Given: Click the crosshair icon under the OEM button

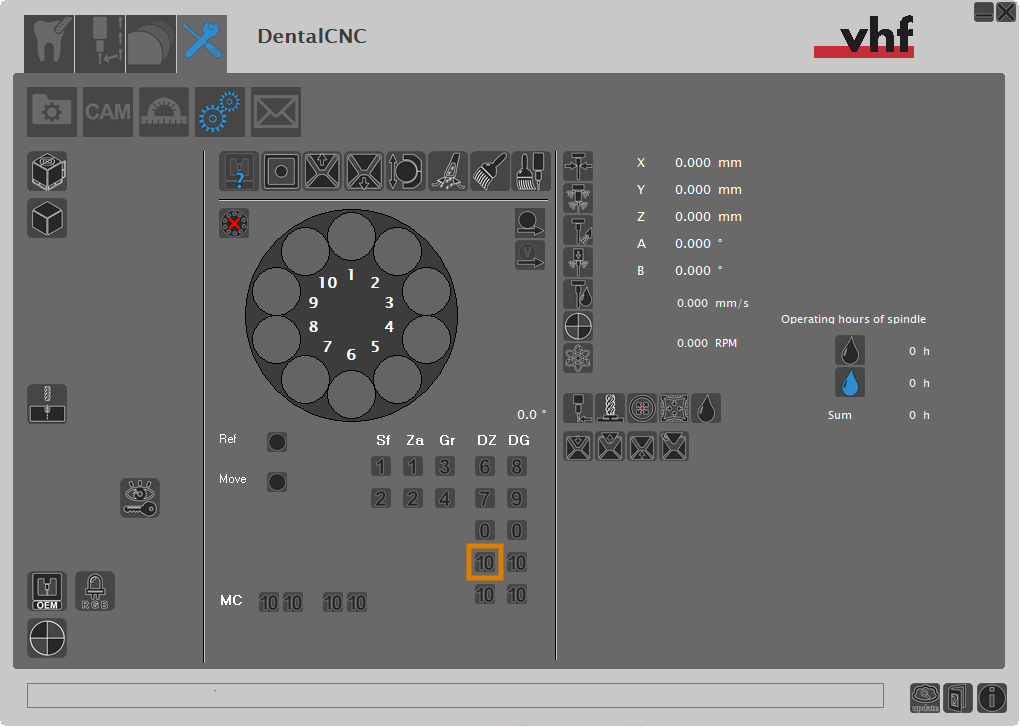Looking at the screenshot, I should pyautogui.click(x=47, y=638).
